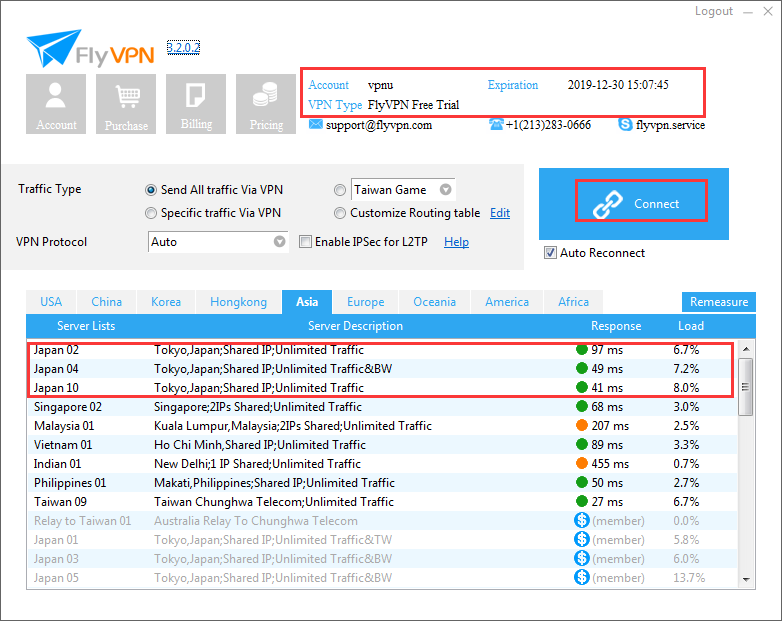The image size is (782, 621).
Task: Click orange status dot for Indian 01
Action: [582, 463]
